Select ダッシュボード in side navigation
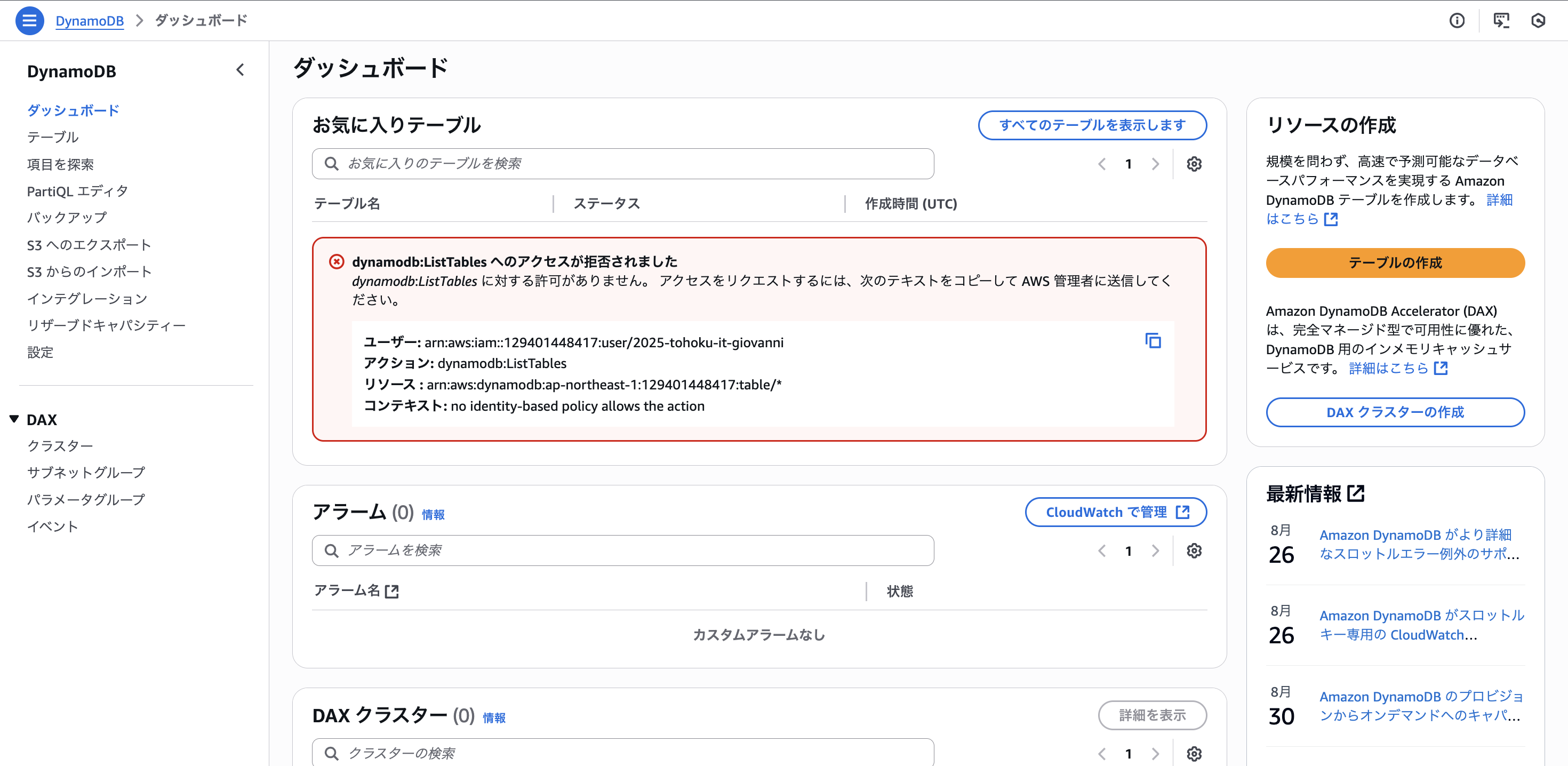Image resolution: width=1568 pixels, height=766 pixels. click(73, 110)
